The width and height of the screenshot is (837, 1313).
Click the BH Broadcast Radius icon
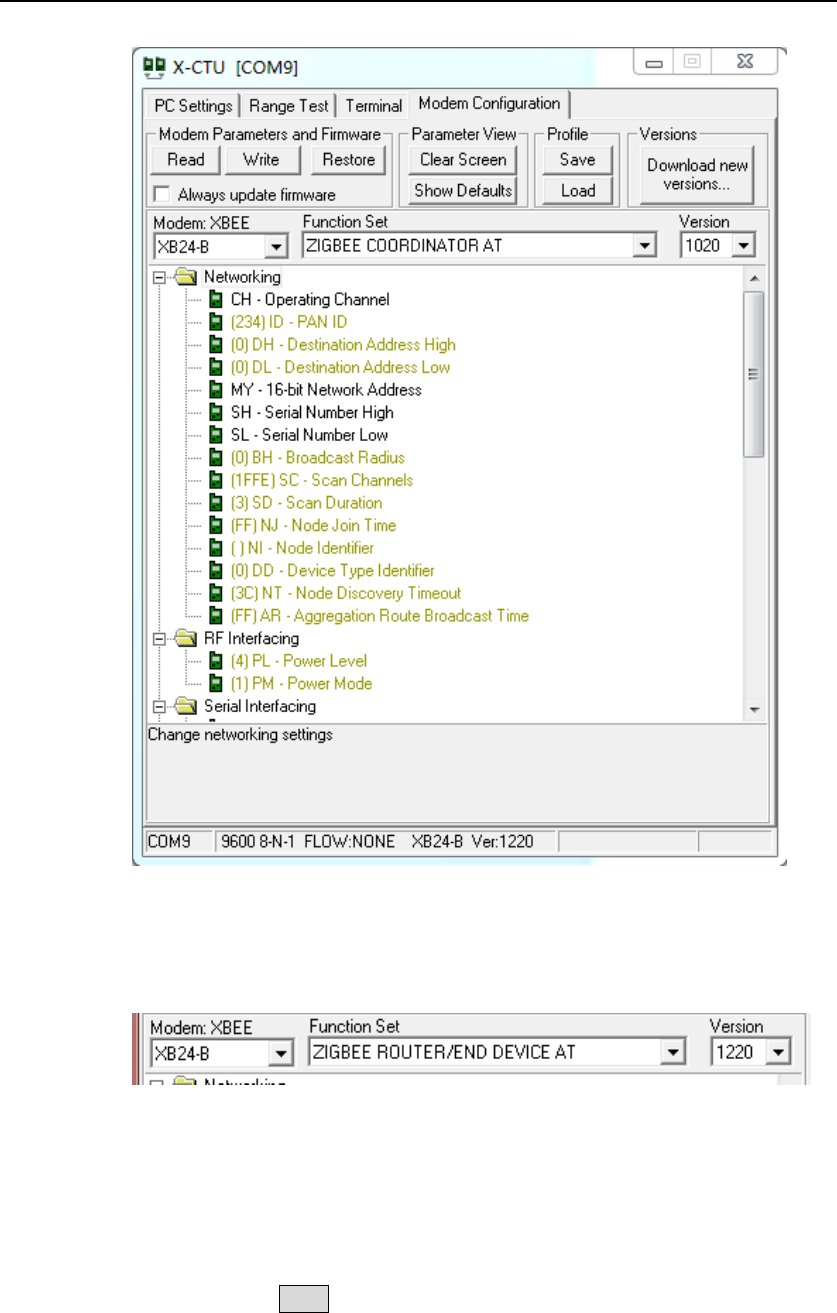[x=215, y=458]
